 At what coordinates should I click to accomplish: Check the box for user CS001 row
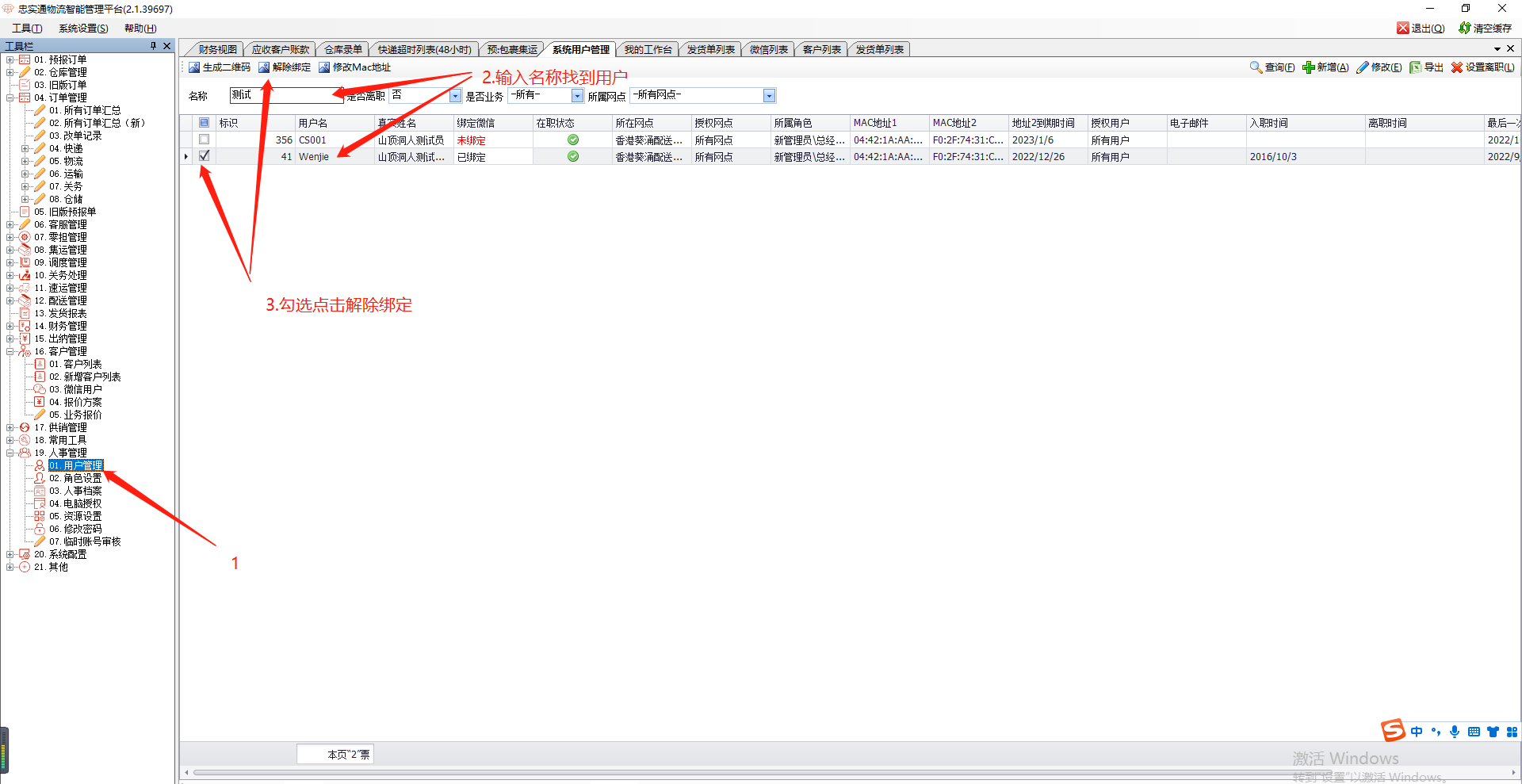[x=205, y=140]
